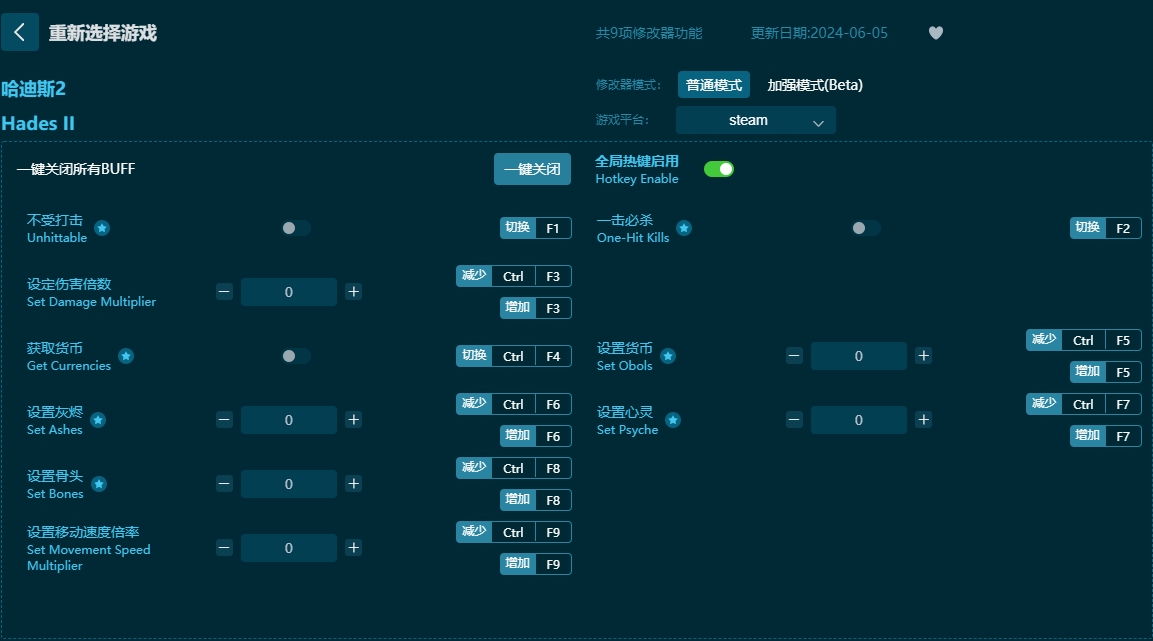This screenshot has height=641, width=1153.
Task: Click star icon beside One-Hit Kills
Action: (x=684, y=228)
